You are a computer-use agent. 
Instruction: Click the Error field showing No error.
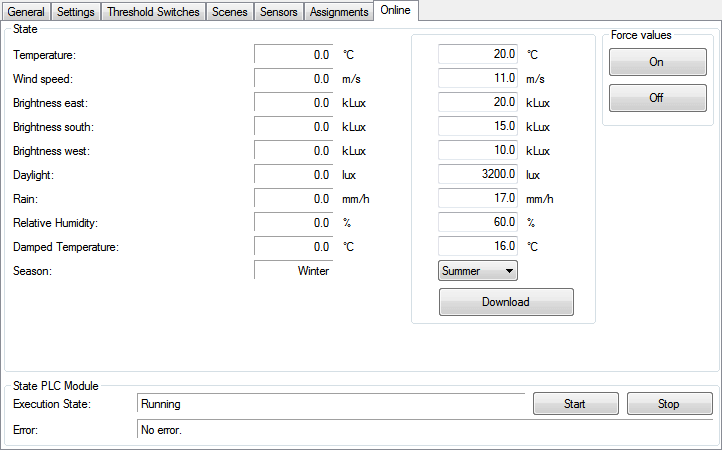point(425,429)
